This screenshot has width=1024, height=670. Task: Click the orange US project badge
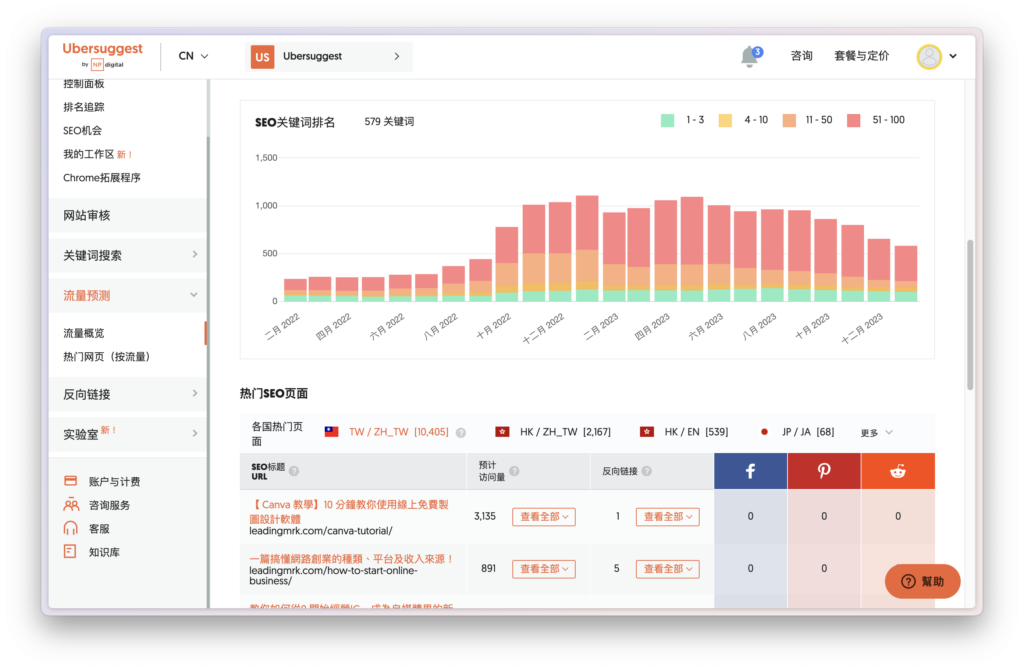[x=263, y=57]
